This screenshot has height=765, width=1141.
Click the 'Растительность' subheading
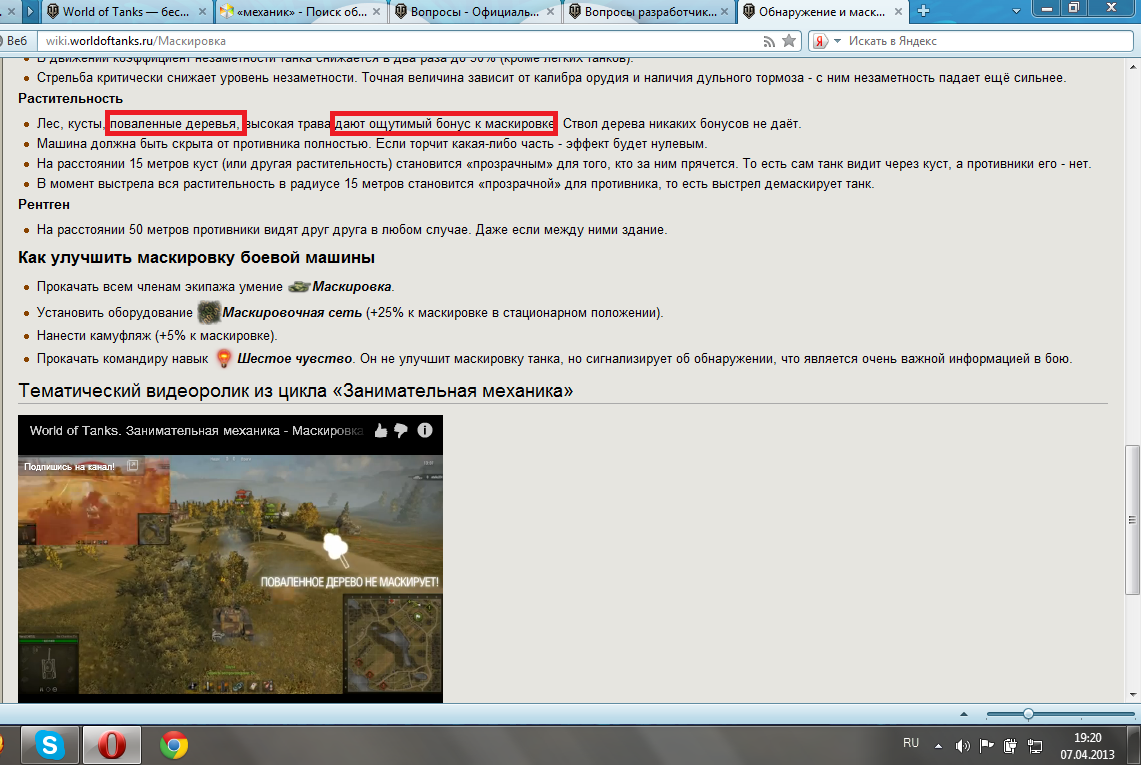[71, 98]
